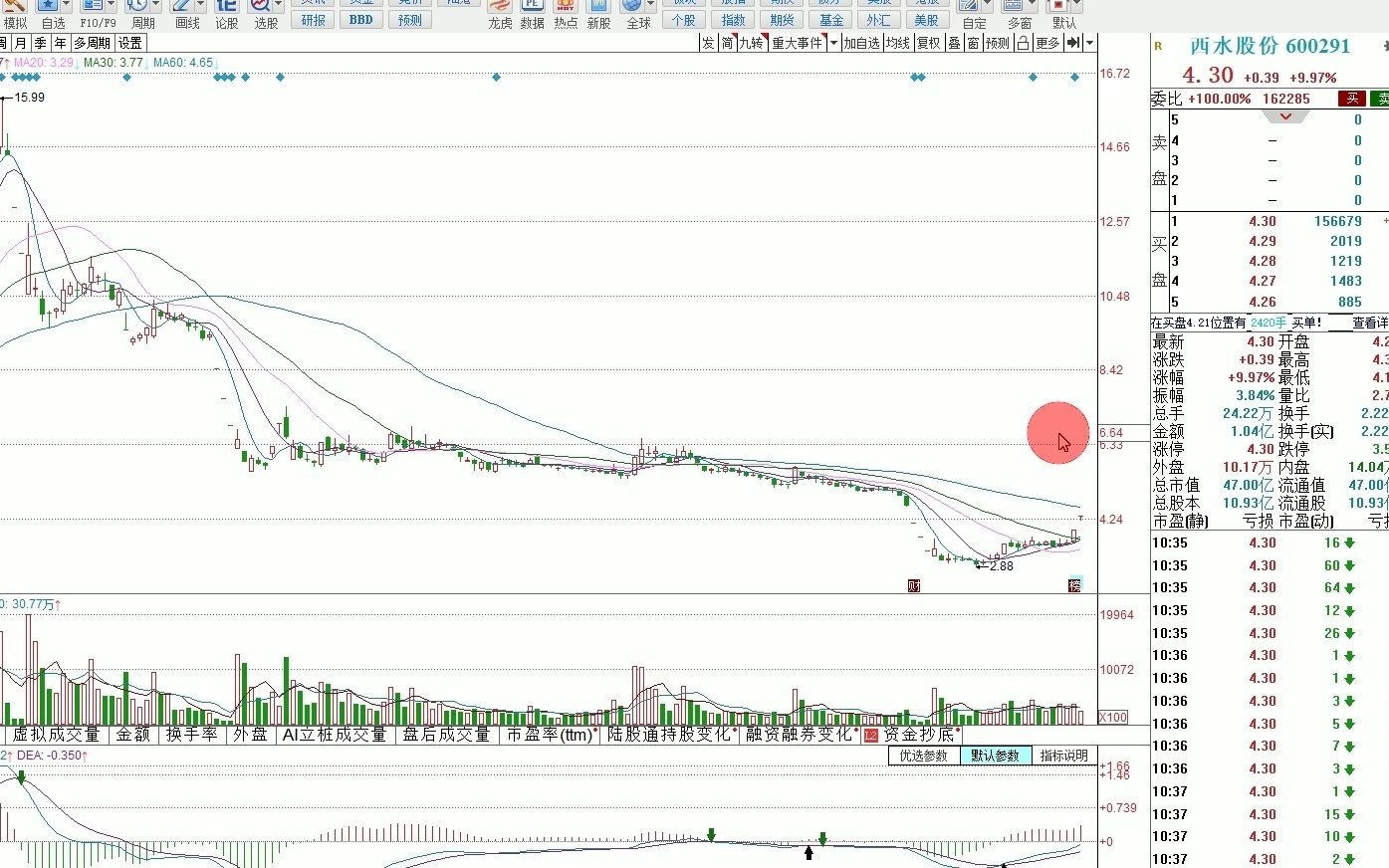Open the F10/F9 company info icon
The height and width of the screenshot is (868, 1389).
click(x=92, y=6)
